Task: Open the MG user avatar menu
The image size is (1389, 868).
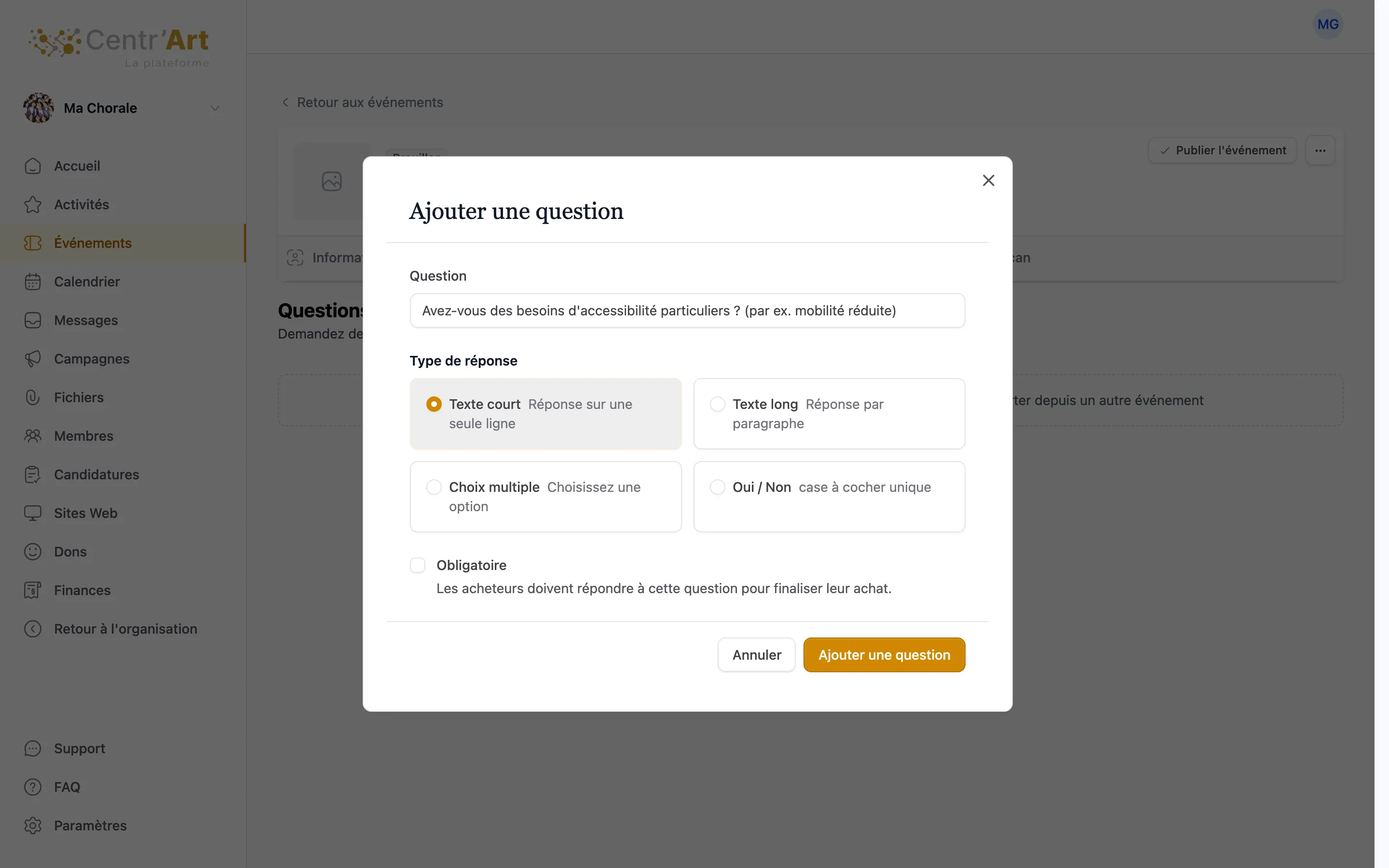Action: 1328,24
